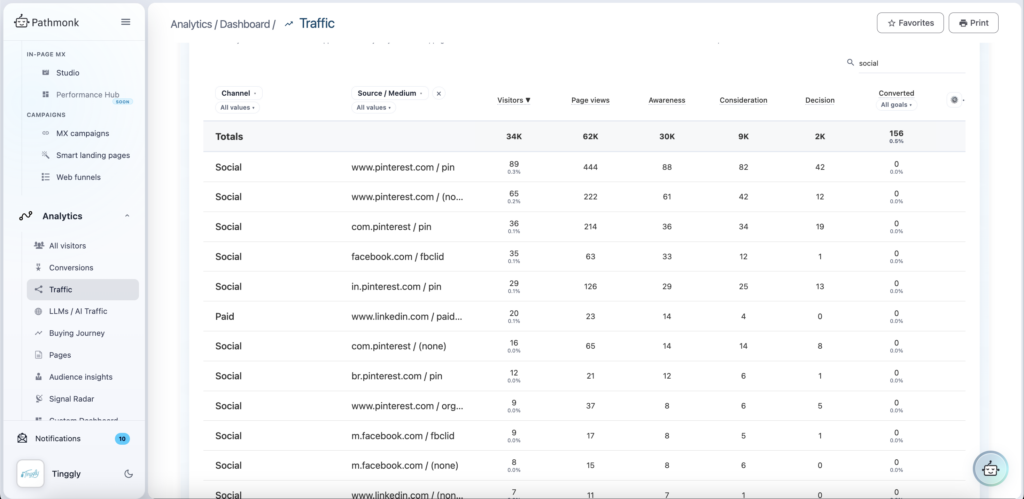The width and height of the screenshot is (1024, 499).
Task: Open the Pathmonk chatbot bubble
Action: click(x=991, y=468)
